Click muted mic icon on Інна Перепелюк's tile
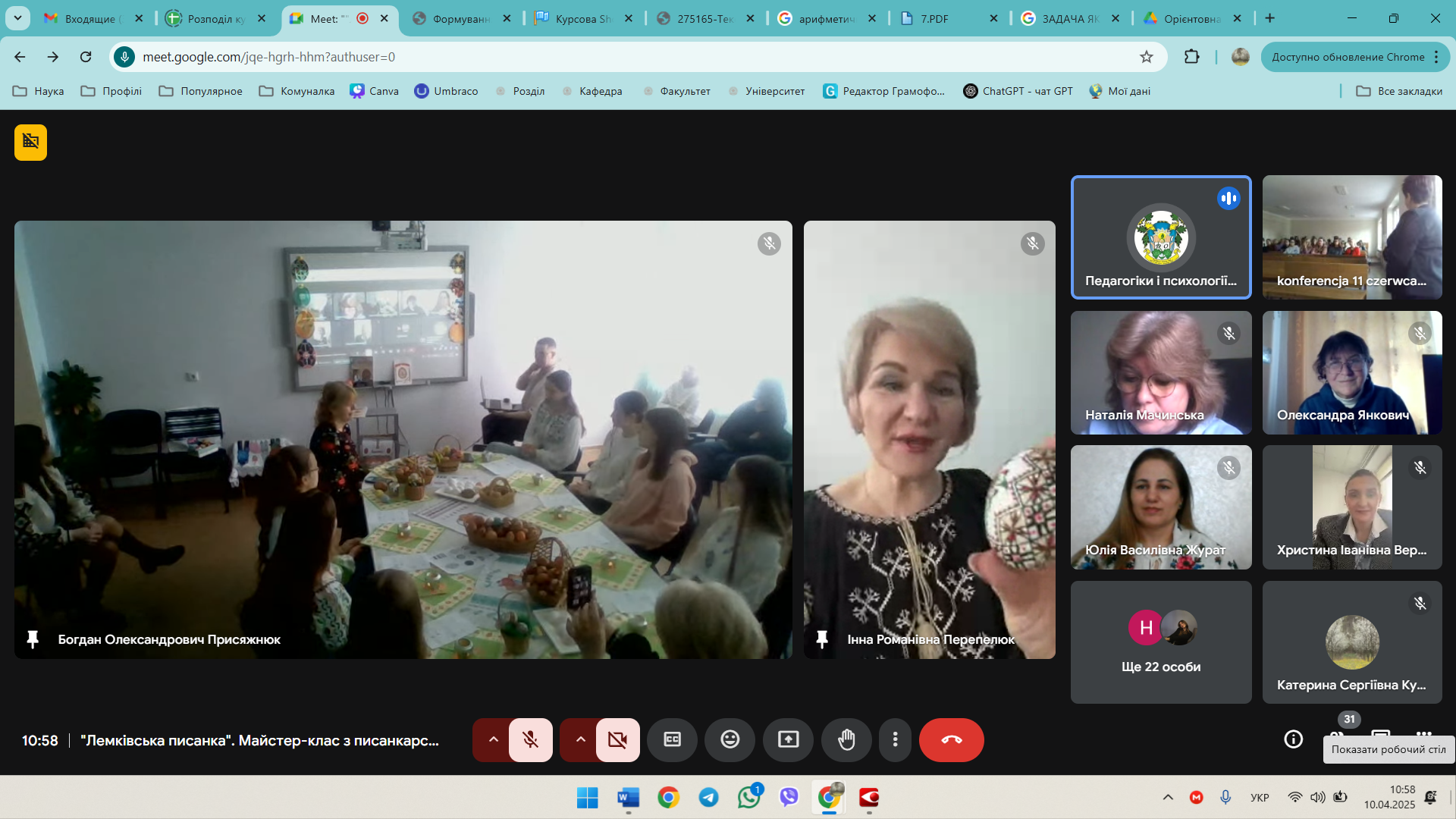 pos(1032,243)
